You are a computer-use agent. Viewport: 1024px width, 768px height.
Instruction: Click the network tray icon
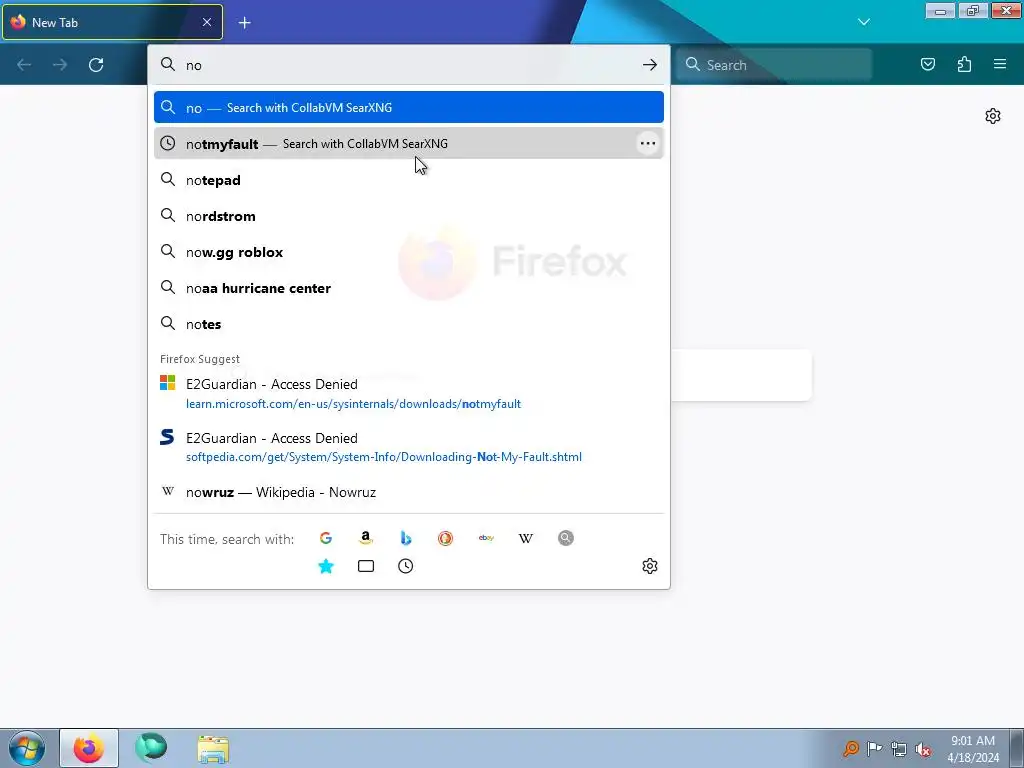tap(899, 749)
